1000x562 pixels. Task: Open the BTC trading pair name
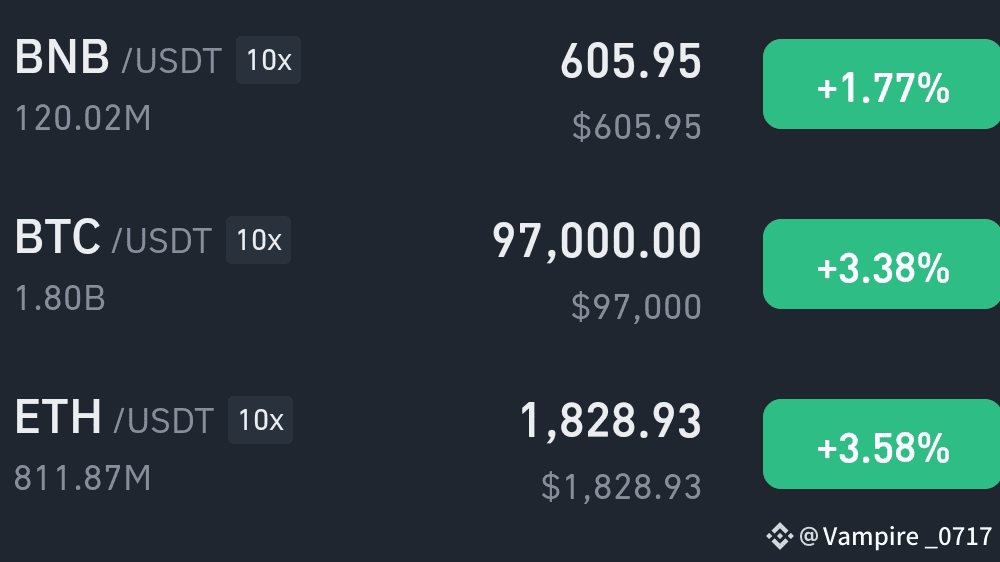click(113, 238)
